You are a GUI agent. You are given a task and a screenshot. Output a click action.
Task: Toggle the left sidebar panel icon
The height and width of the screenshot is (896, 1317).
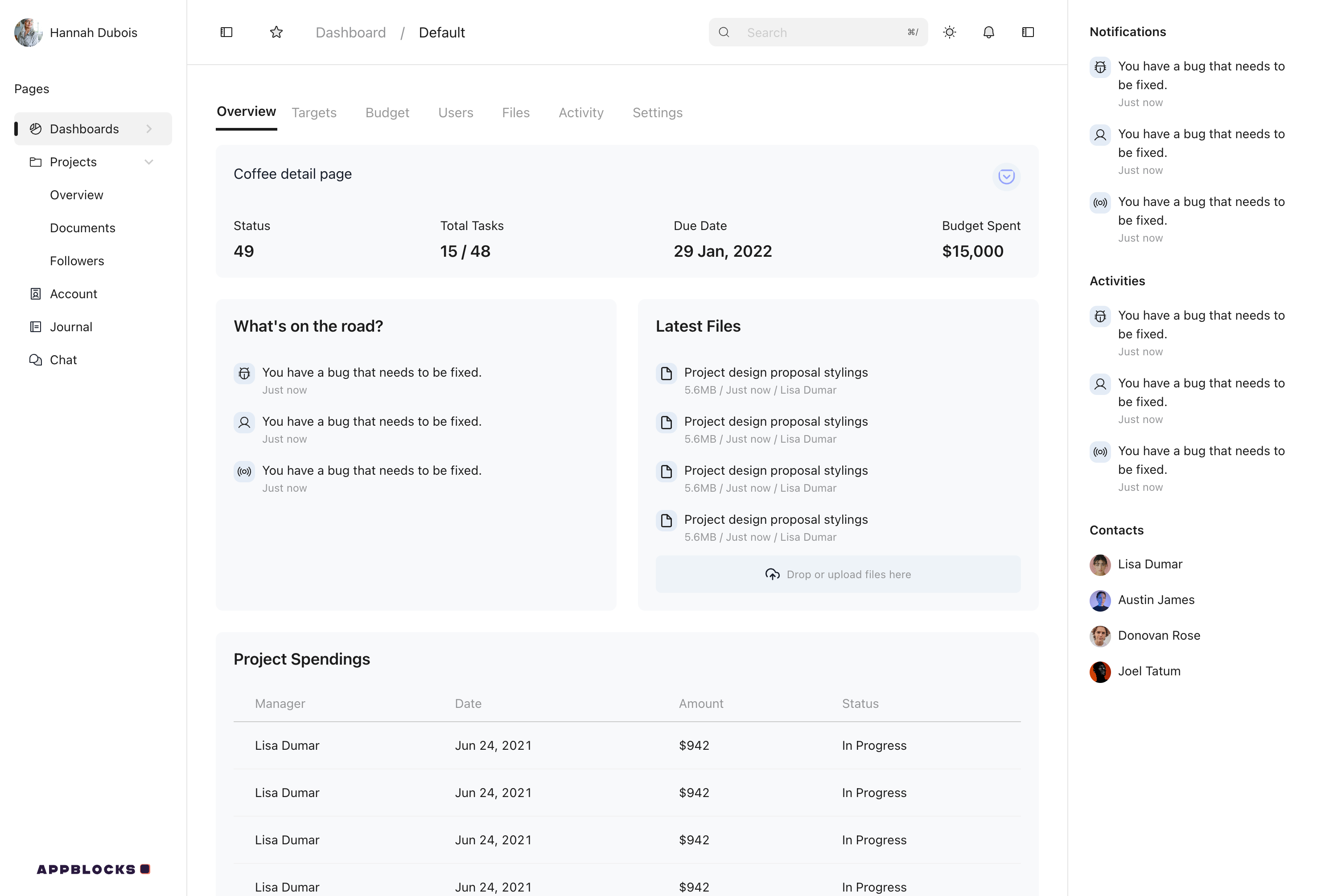pos(226,32)
